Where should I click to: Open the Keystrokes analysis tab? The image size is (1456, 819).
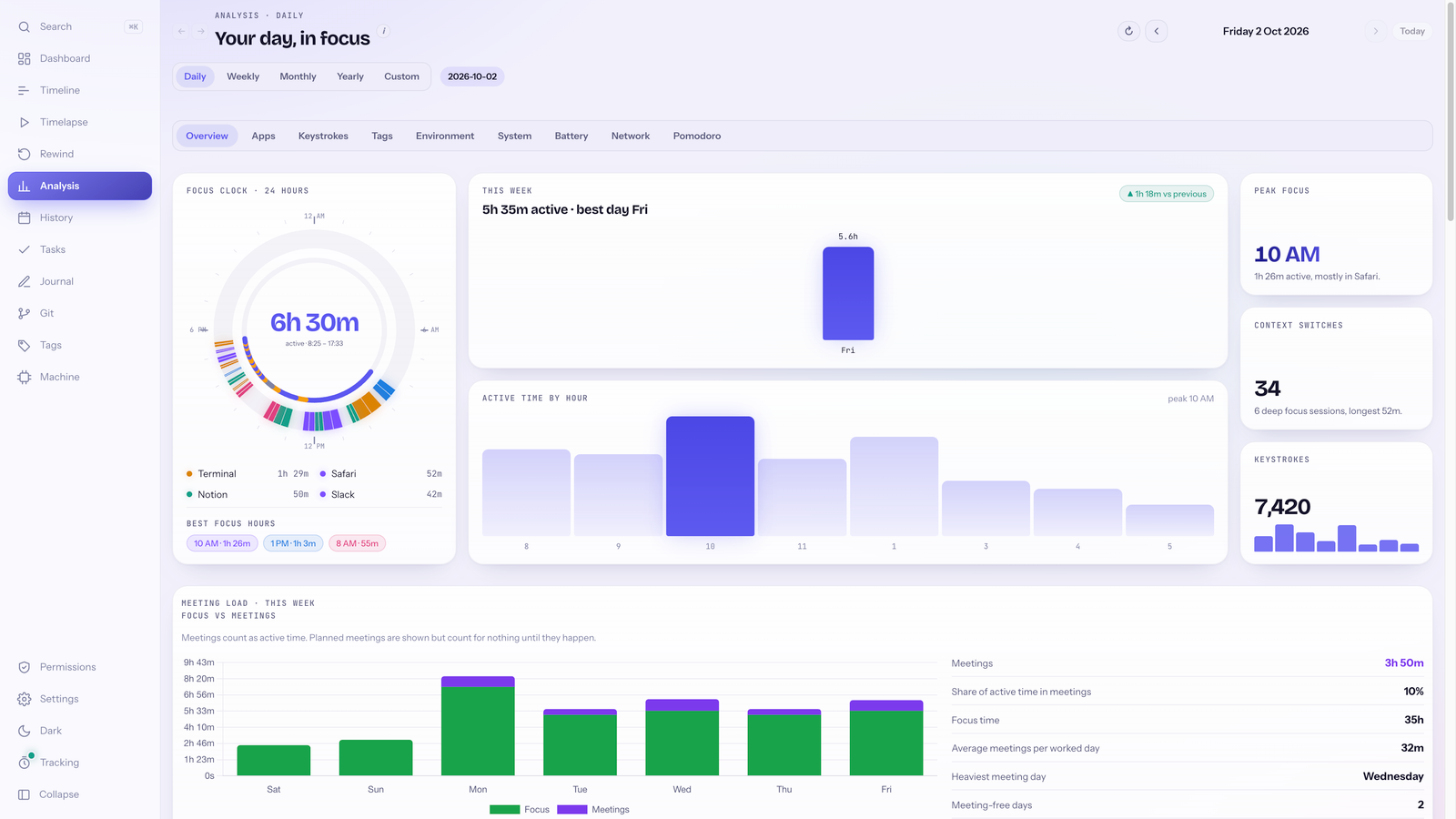[323, 136]
